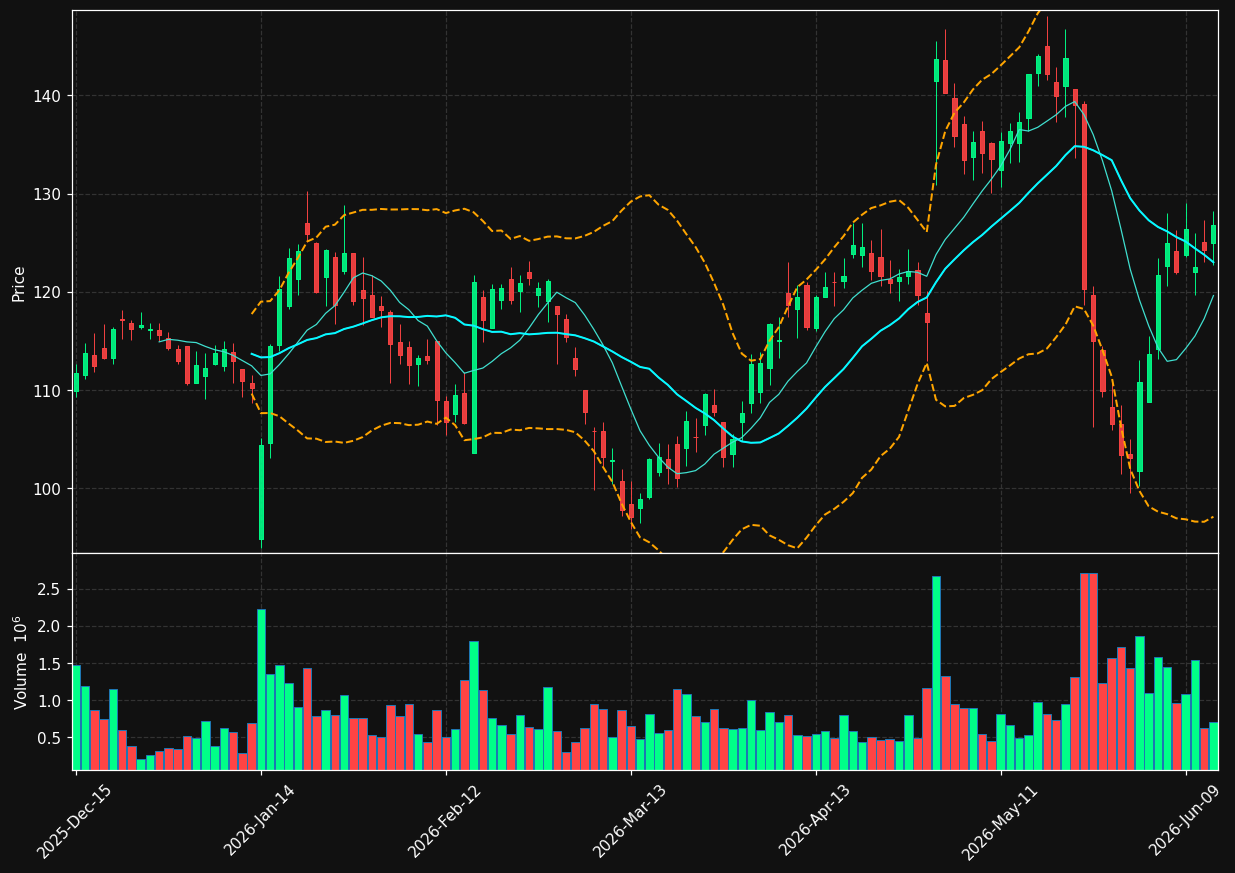This screenshot has height=873, width=1235.
Task: Click the 2026-May-11 date label
Action: (x=1000, y=822)
